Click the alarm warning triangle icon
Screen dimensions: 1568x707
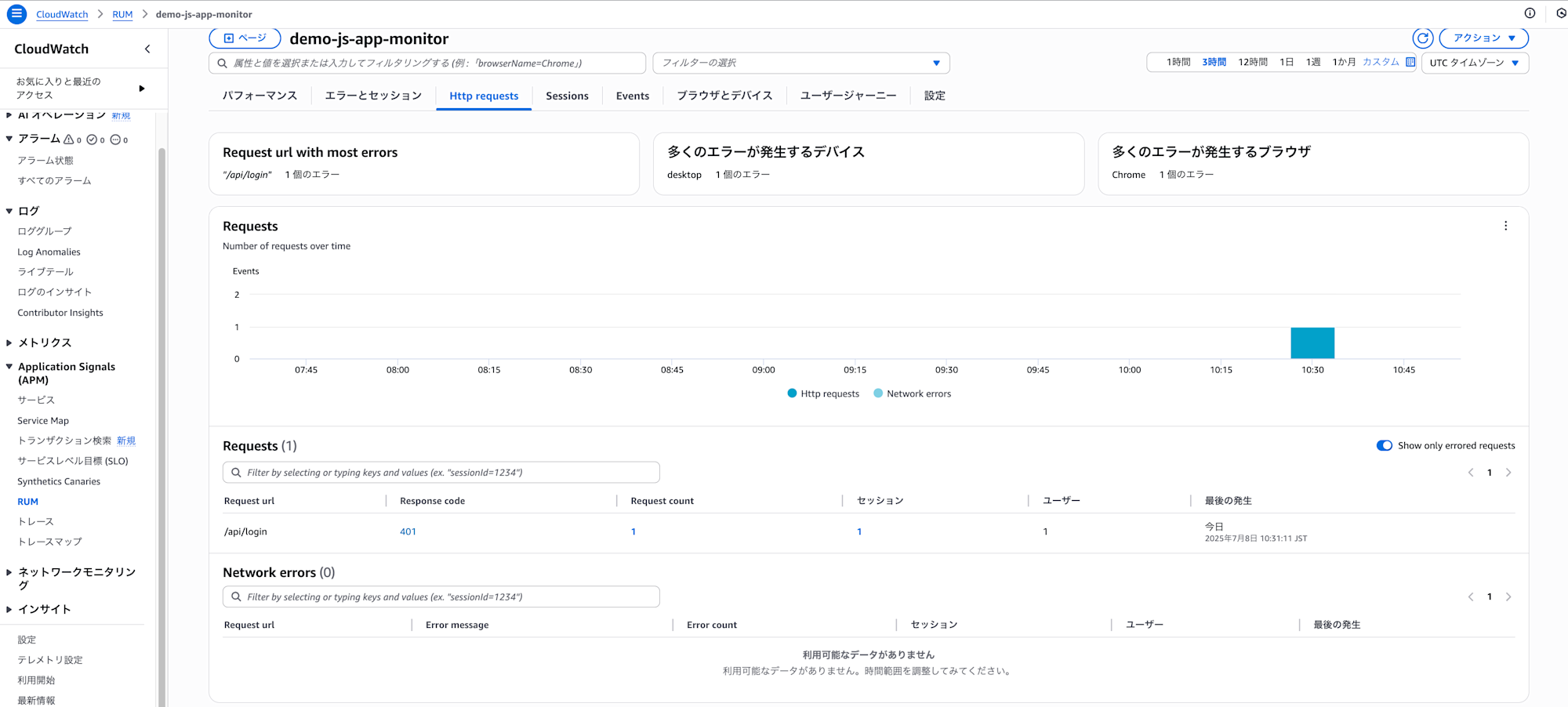click(69, 140)
